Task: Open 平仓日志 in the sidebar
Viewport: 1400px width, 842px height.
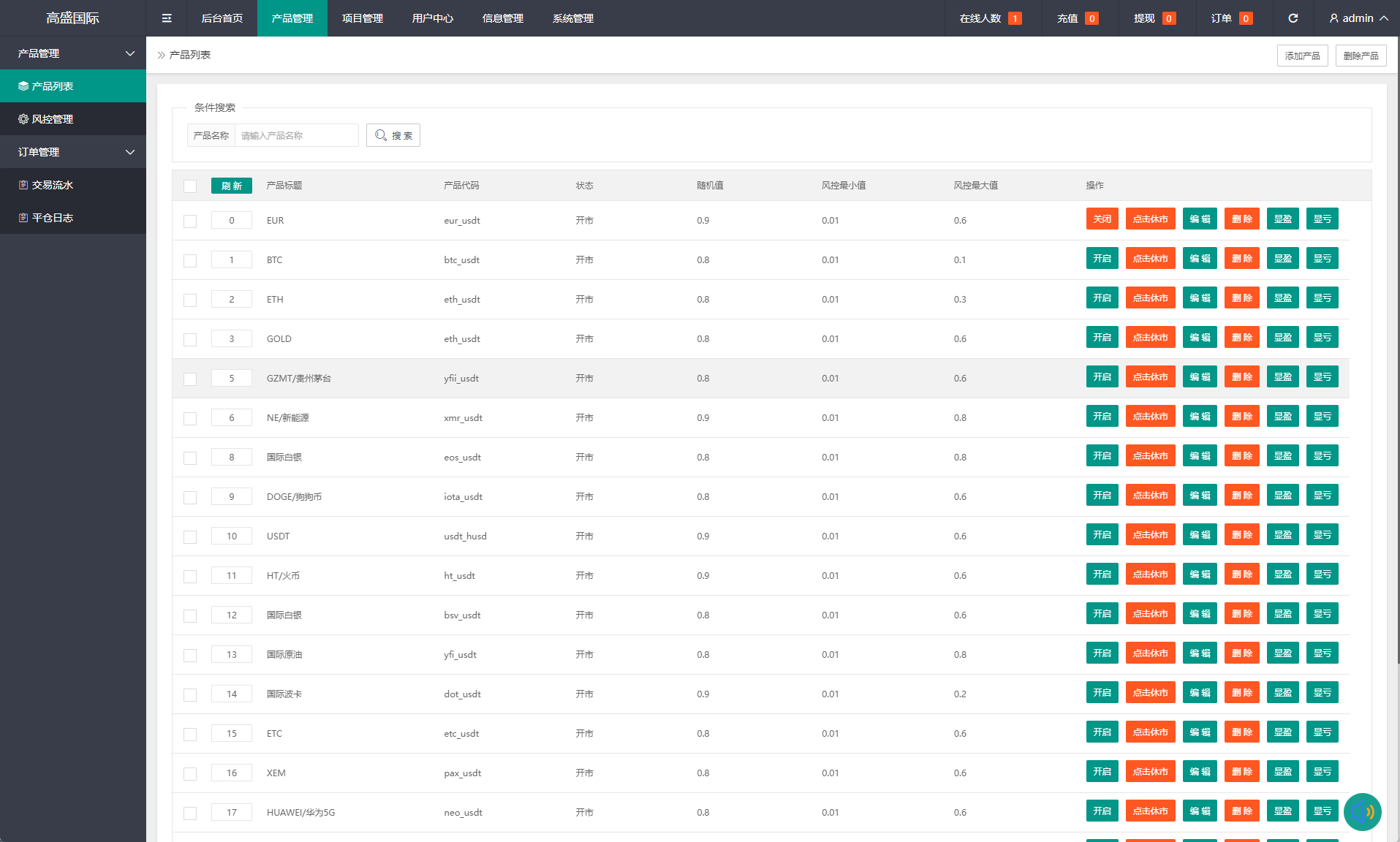Action: click(73, 218)
